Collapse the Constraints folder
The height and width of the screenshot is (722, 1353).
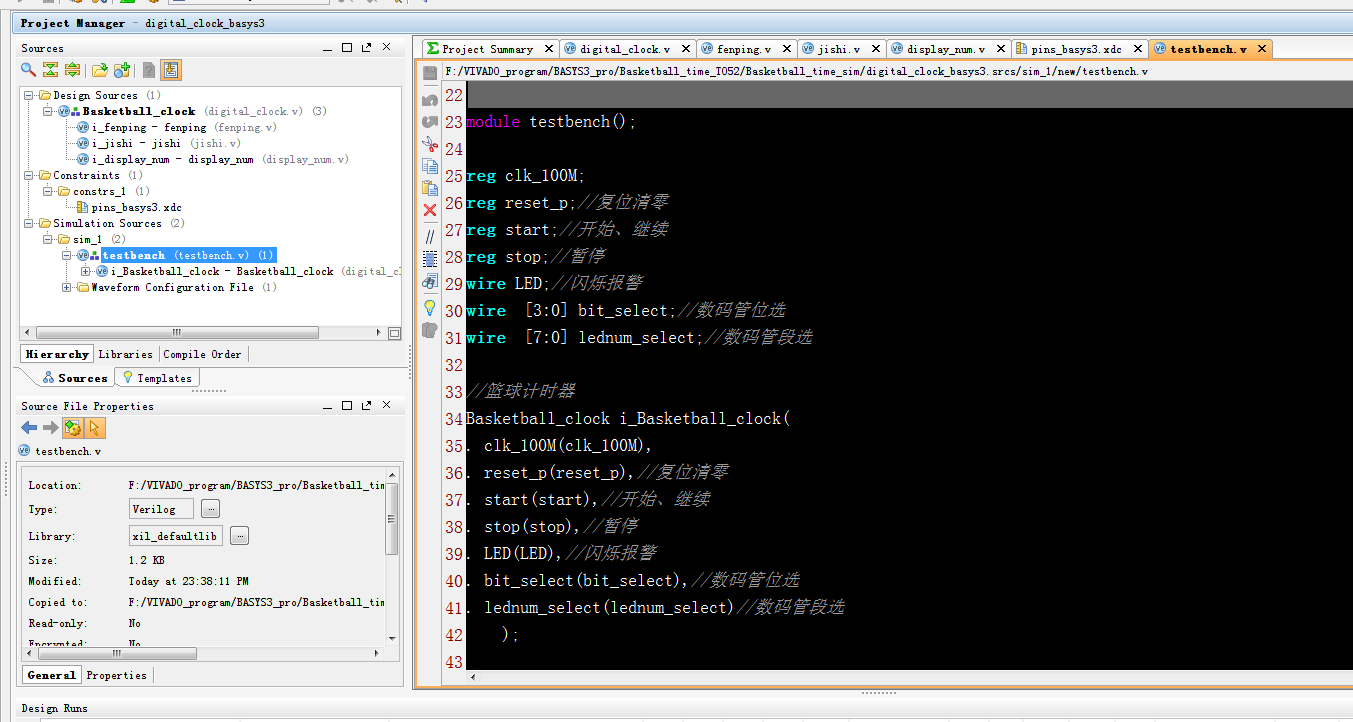[30, 176]
